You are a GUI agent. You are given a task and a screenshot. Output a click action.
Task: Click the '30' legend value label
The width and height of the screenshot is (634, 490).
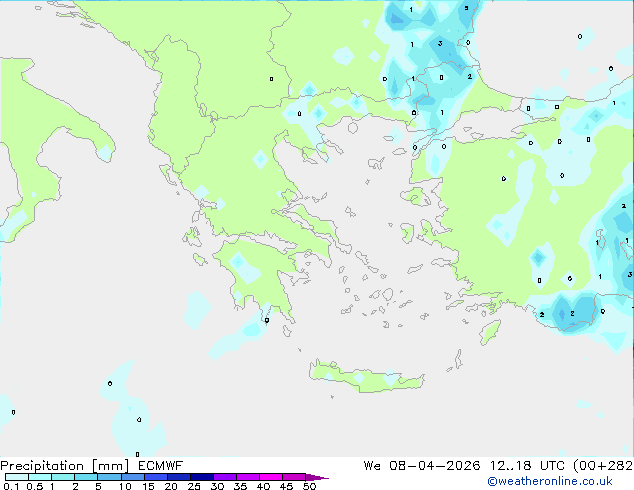[217, 486]
